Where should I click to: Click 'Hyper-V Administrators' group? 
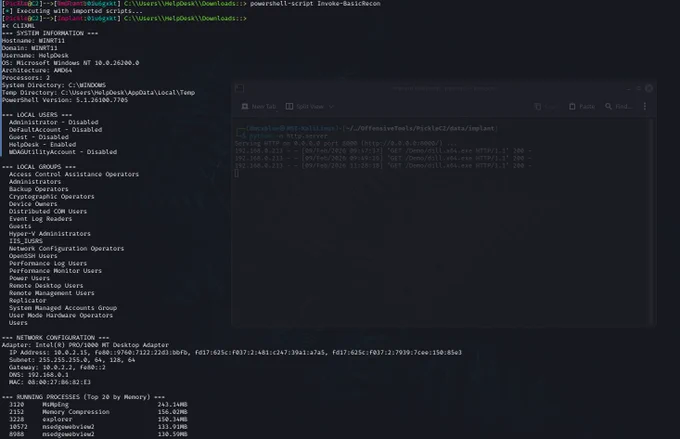click(50, 233)
